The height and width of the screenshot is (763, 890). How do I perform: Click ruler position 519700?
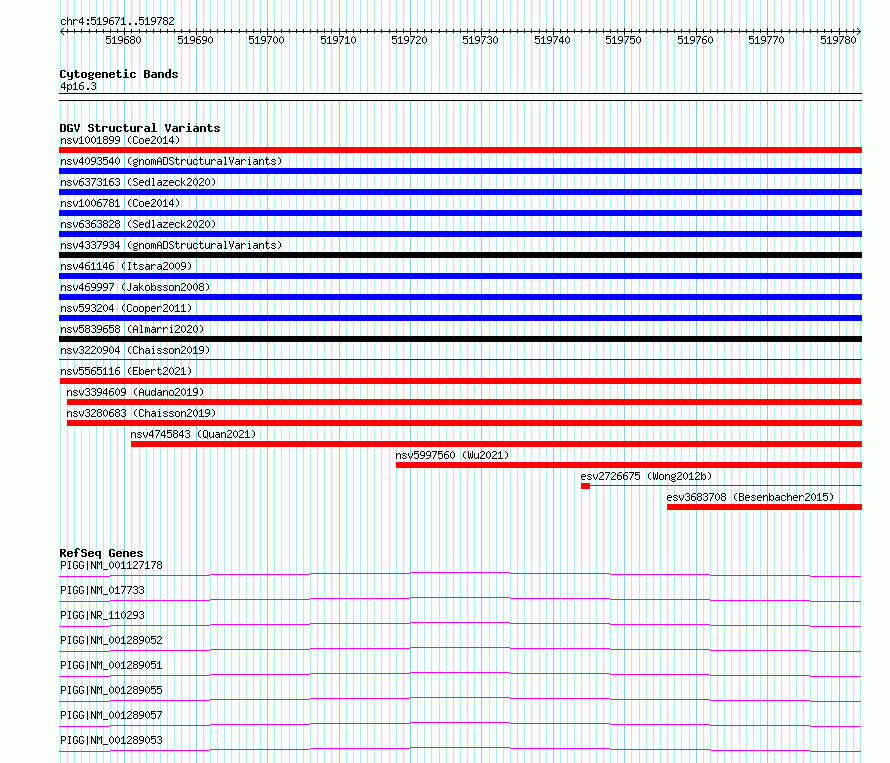pos(266,40)
